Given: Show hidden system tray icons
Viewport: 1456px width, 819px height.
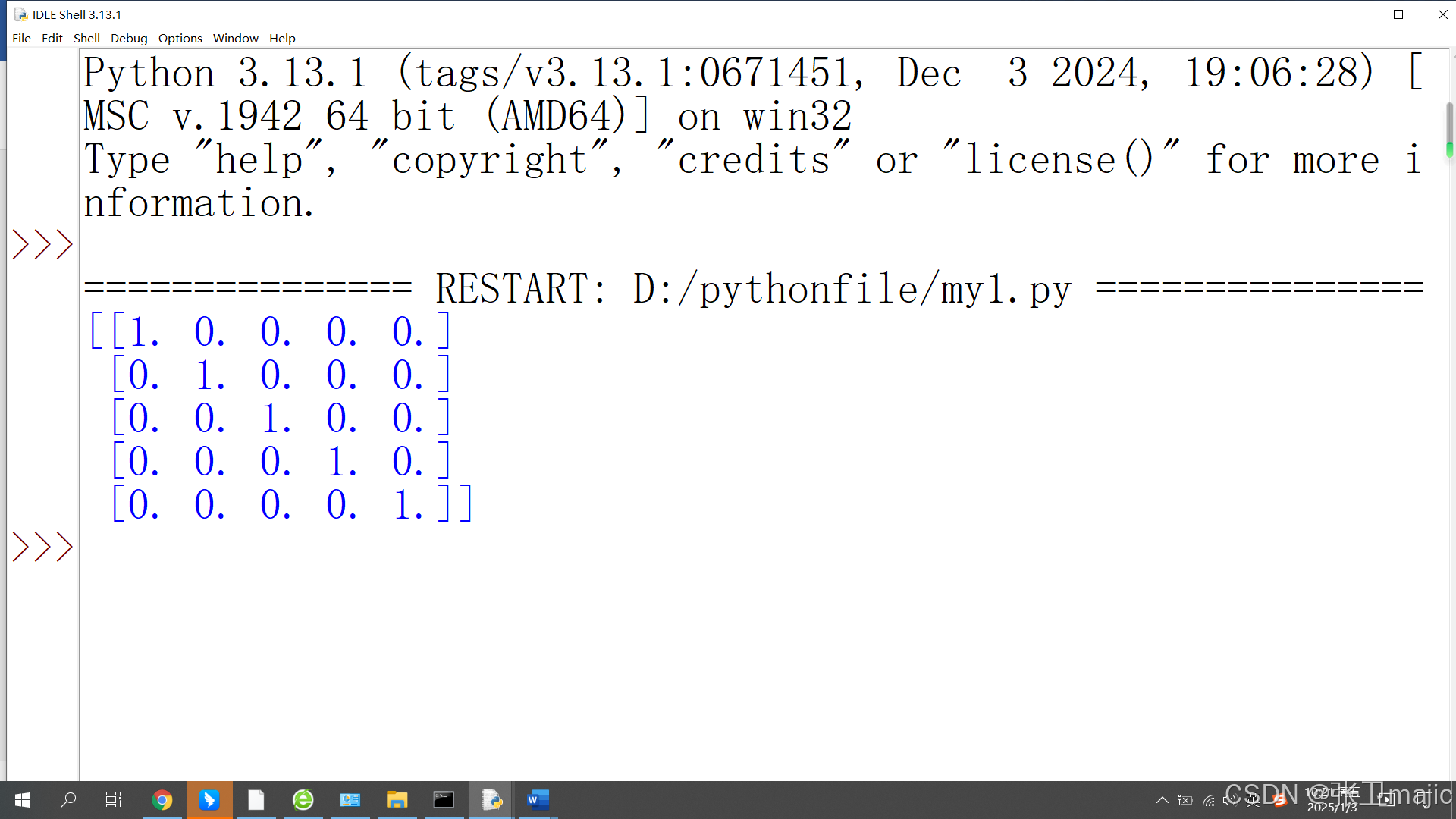Looking at the screenshot, I should tap(1161, 799).
